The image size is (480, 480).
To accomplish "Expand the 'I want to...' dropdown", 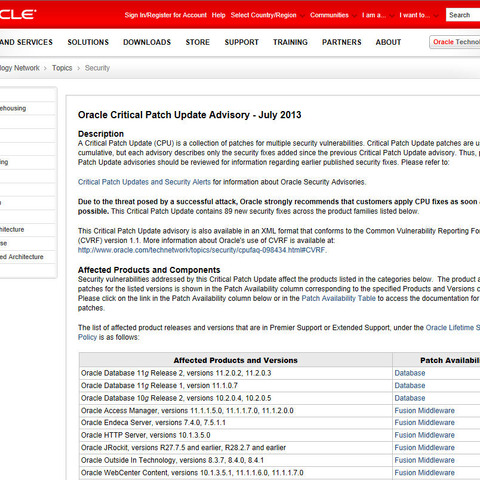I will (x=418, y=15).
